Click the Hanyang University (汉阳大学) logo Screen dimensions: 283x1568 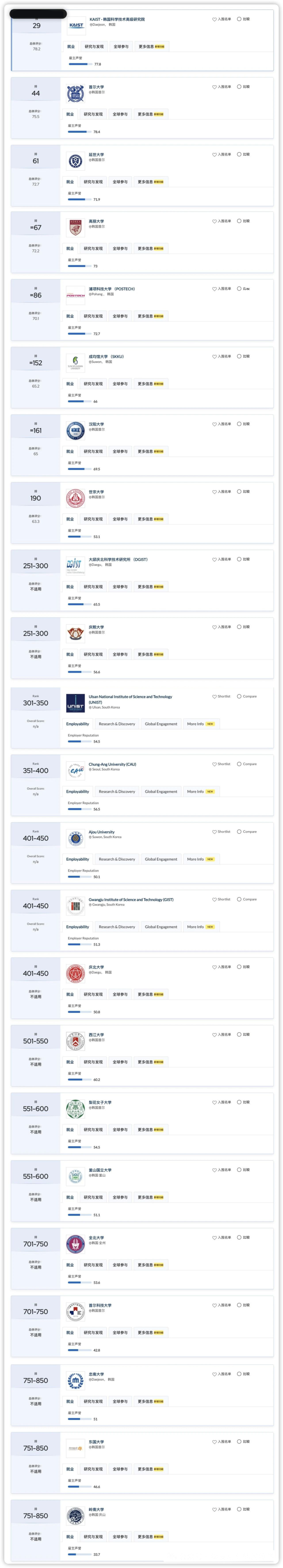point(75,430)
